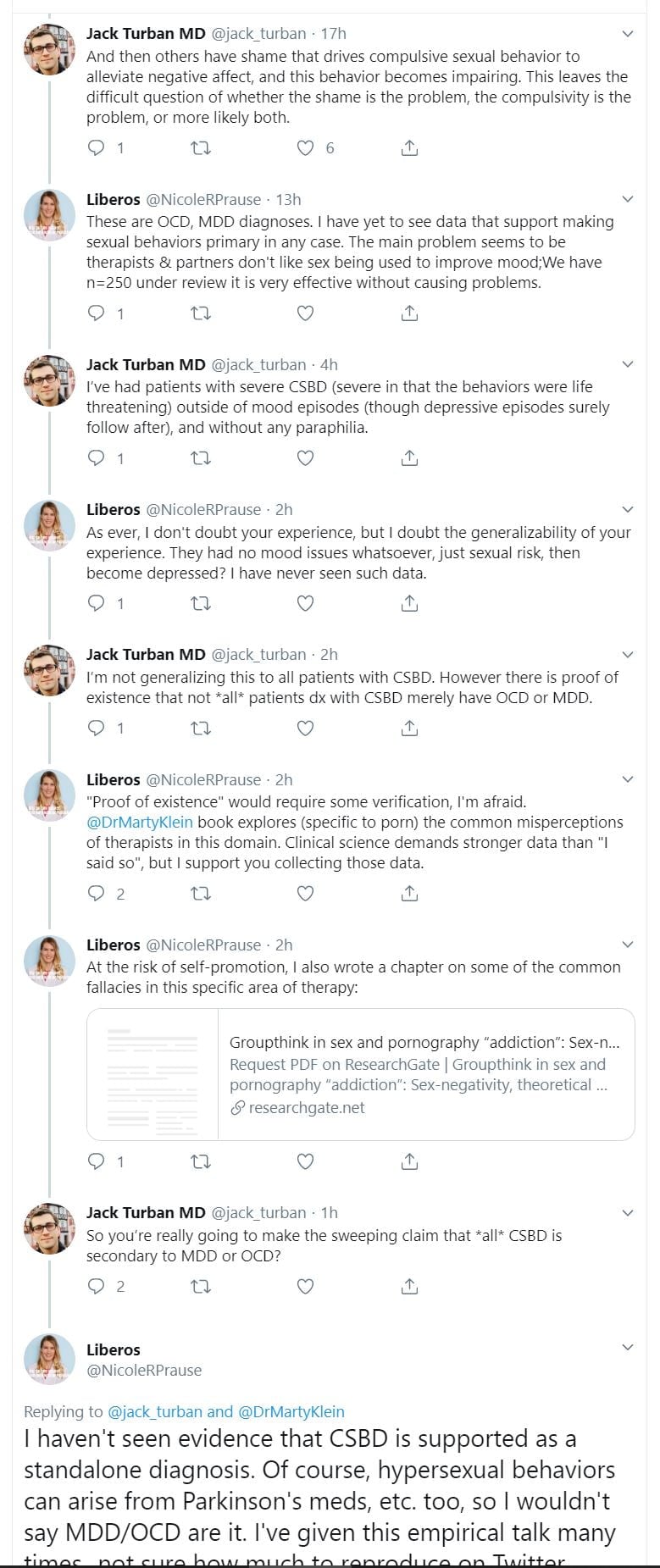Screen dimensions: 660x1568
Task: Click Liberos' profile picture on the final reply
Action: tap(49, 1359)
